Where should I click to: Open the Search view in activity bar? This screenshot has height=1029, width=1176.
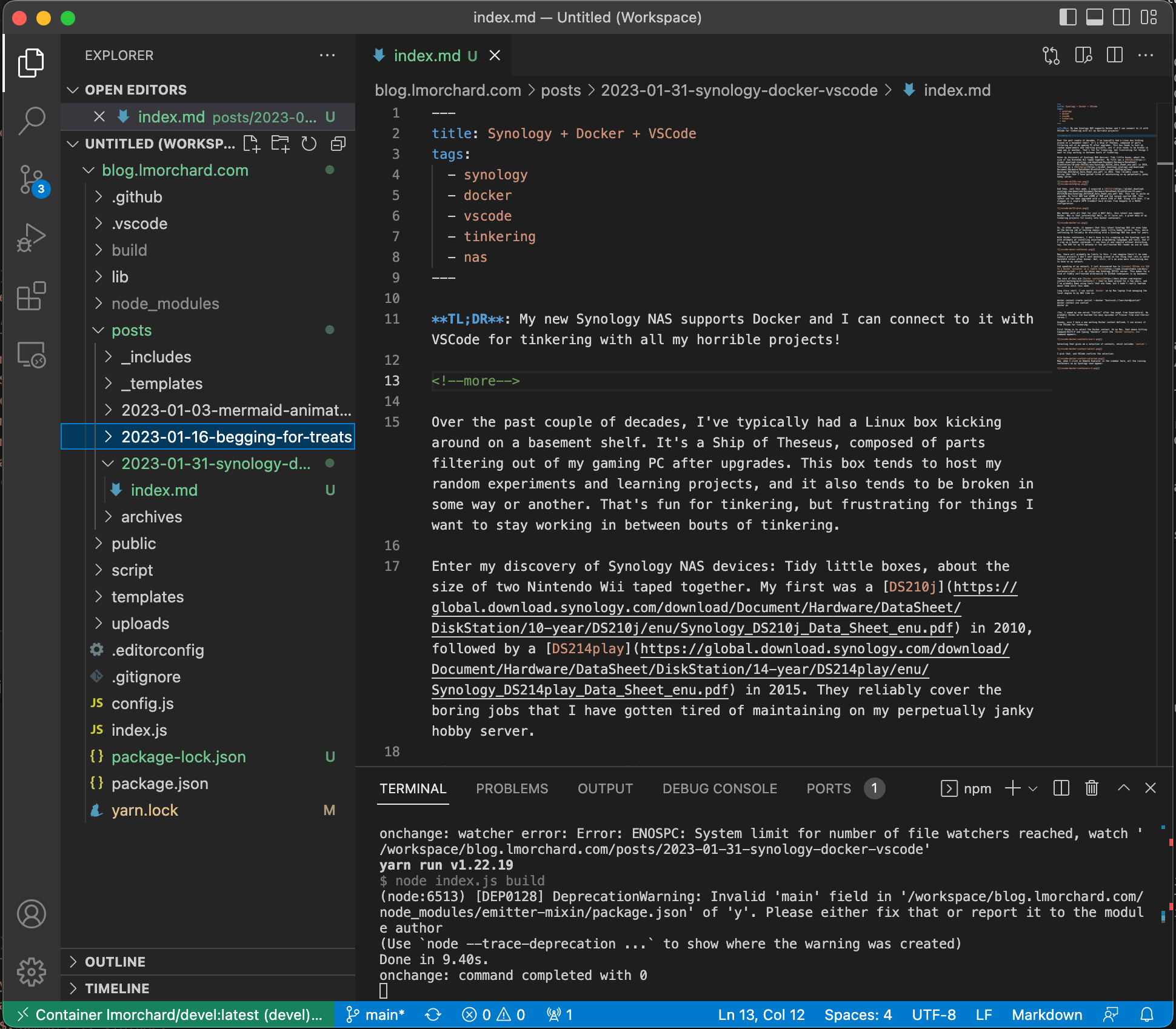[x=31, y=121]
